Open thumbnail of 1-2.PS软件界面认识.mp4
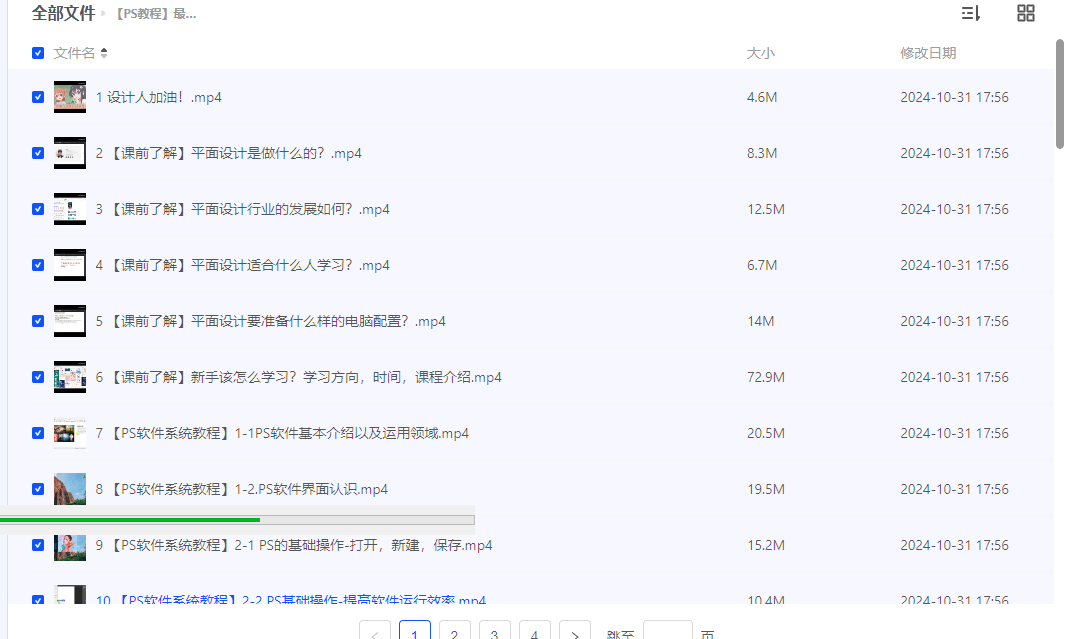This screenshot has width=1065, height=639. coord(70,489)
